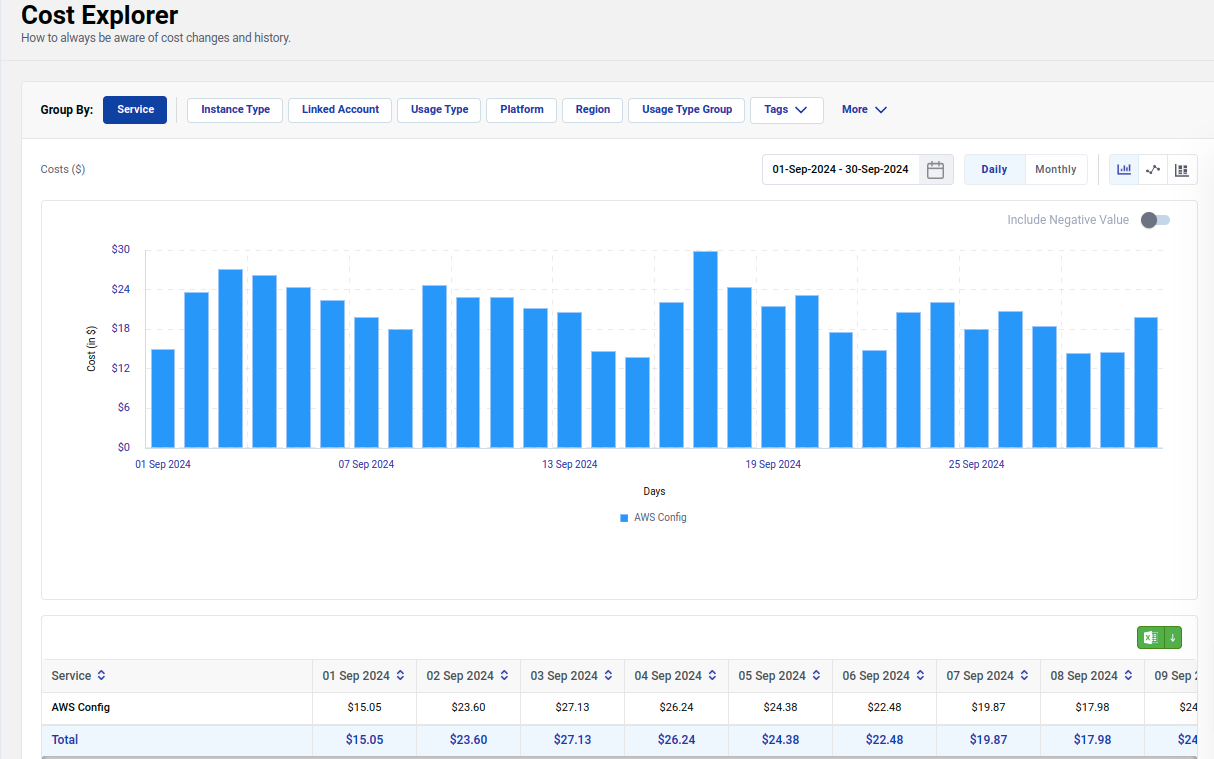Switch to line chart view
The width and height of the screenshot is (1214, 759).
point(1153,170)
